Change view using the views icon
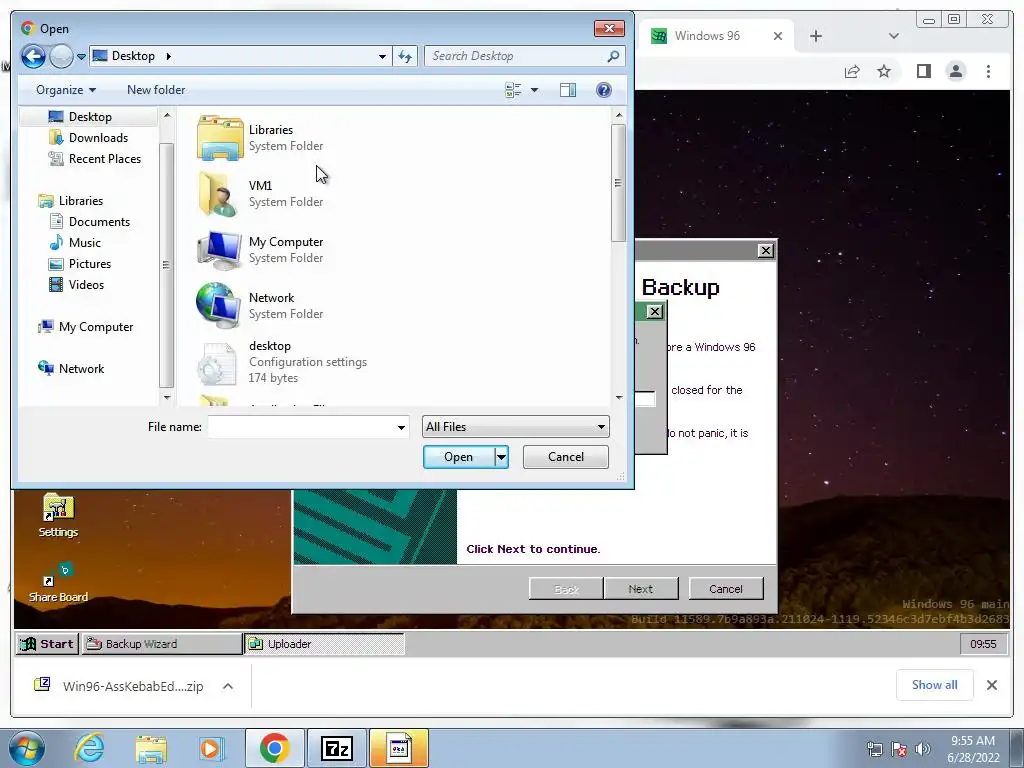Viewport: 1024px width, 768px height. tap(513, 90)
